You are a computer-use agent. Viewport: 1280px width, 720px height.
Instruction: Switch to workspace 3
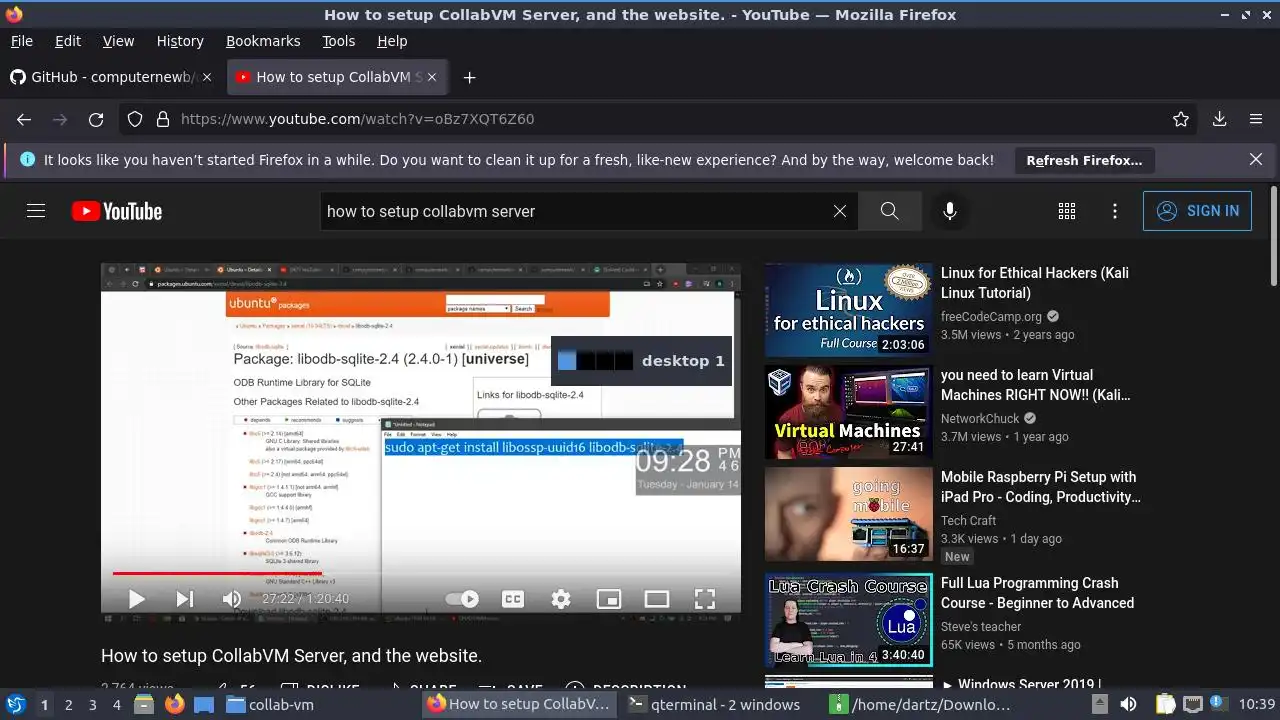[92, 704]
